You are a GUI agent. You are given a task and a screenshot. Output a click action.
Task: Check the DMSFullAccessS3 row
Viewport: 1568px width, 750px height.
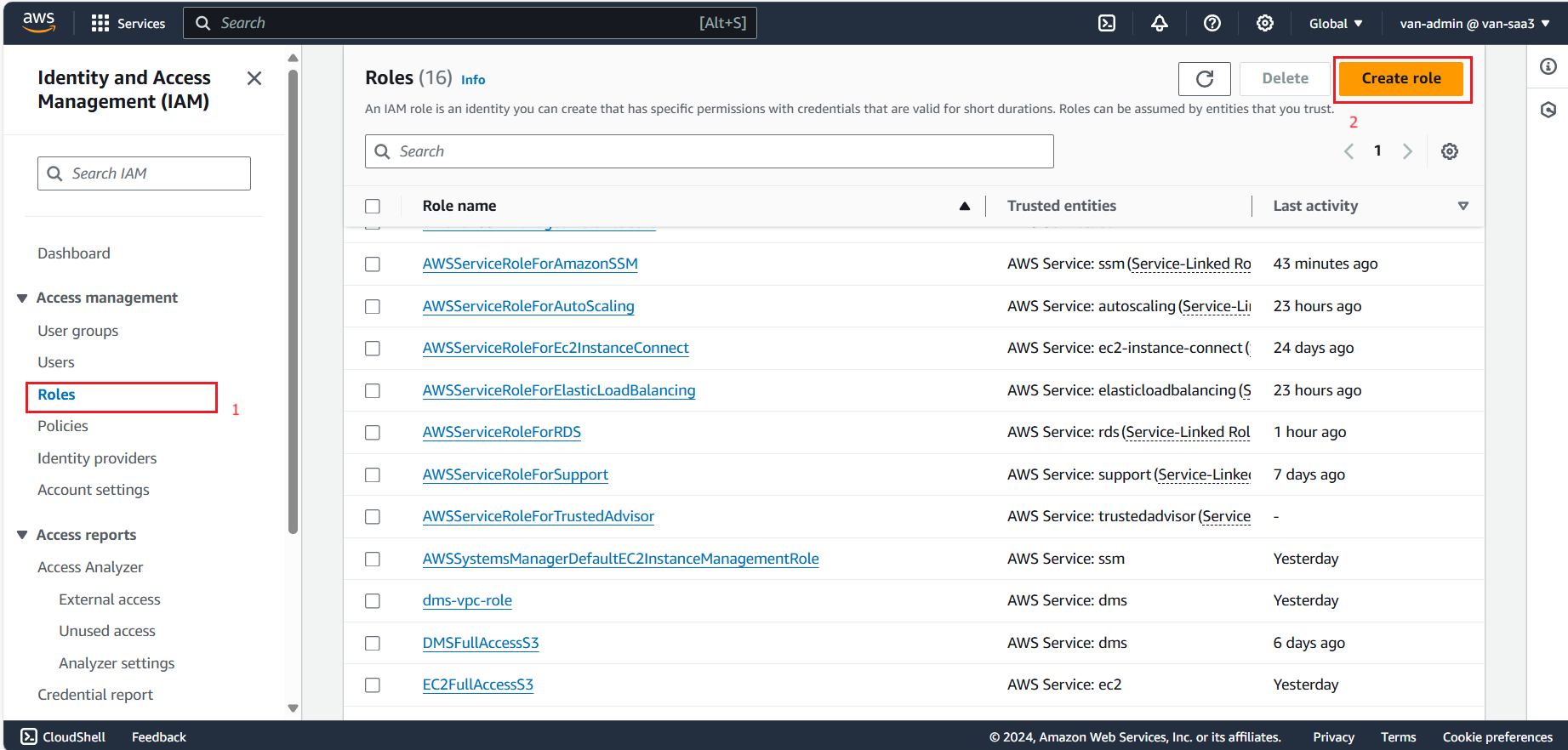click(373, 643)
